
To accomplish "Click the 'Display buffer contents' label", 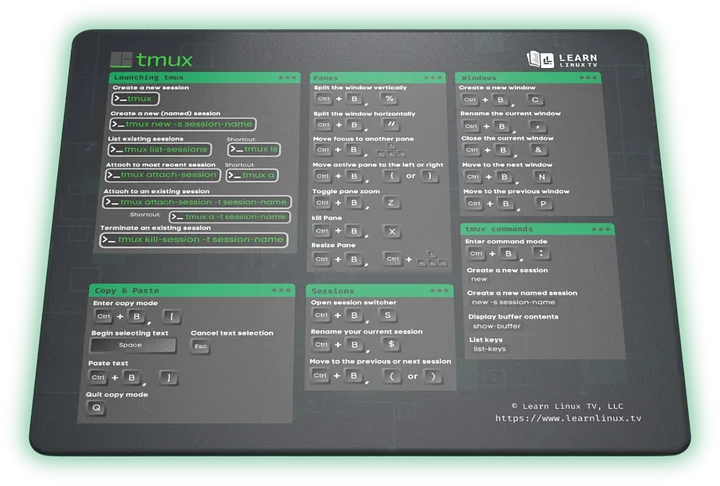I will click(x=513, y=316).
